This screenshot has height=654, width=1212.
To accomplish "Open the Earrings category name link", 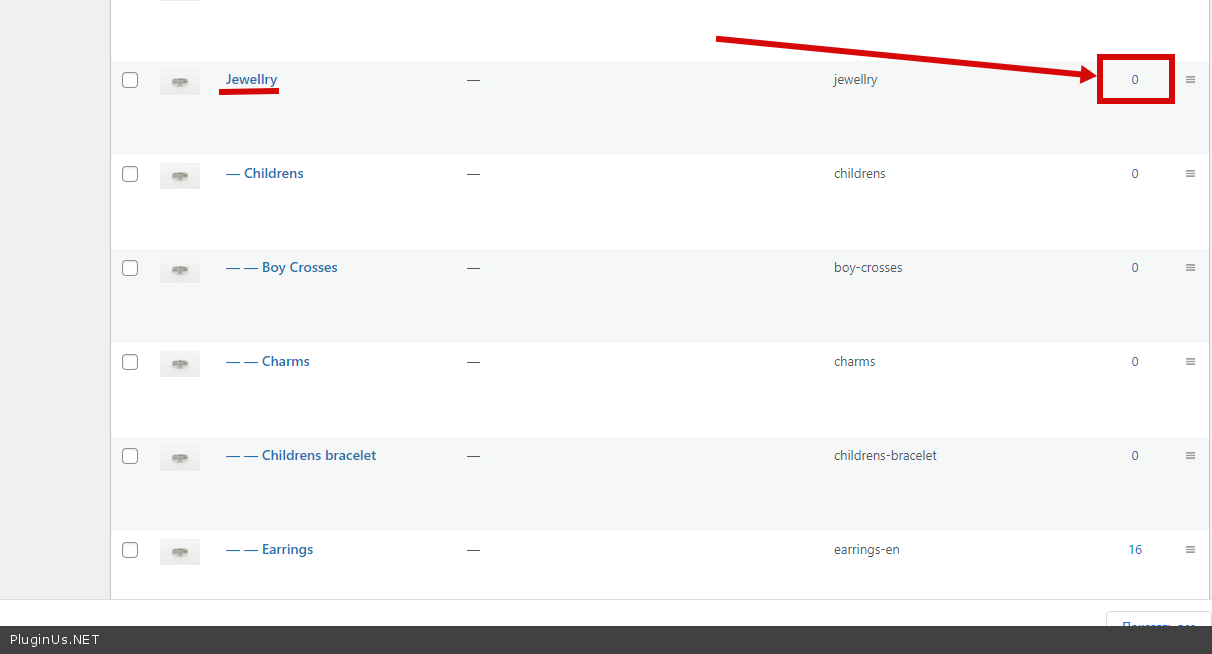I will click(x=287, y=550).
